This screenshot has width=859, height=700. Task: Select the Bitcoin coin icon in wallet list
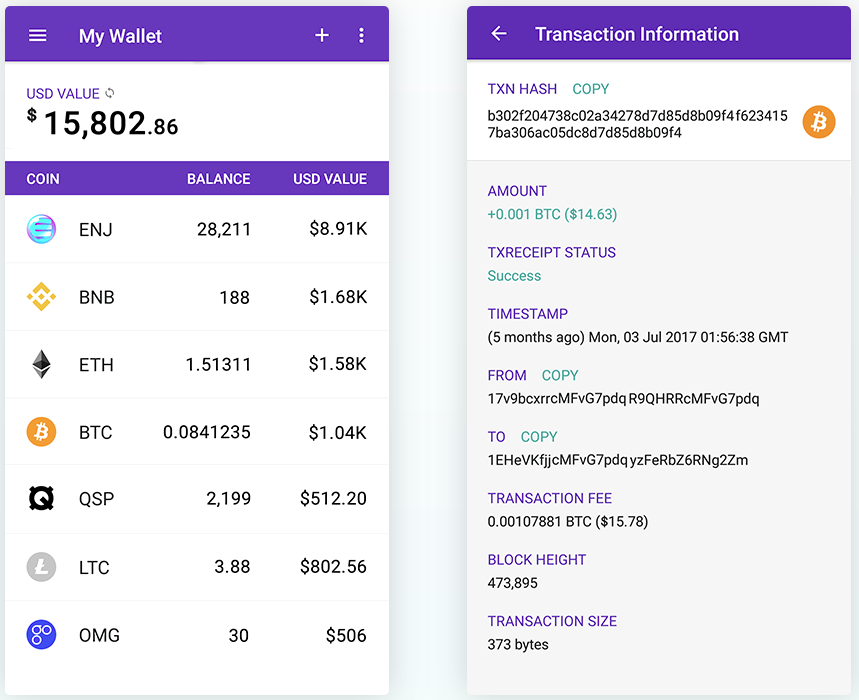click(41, 432)
